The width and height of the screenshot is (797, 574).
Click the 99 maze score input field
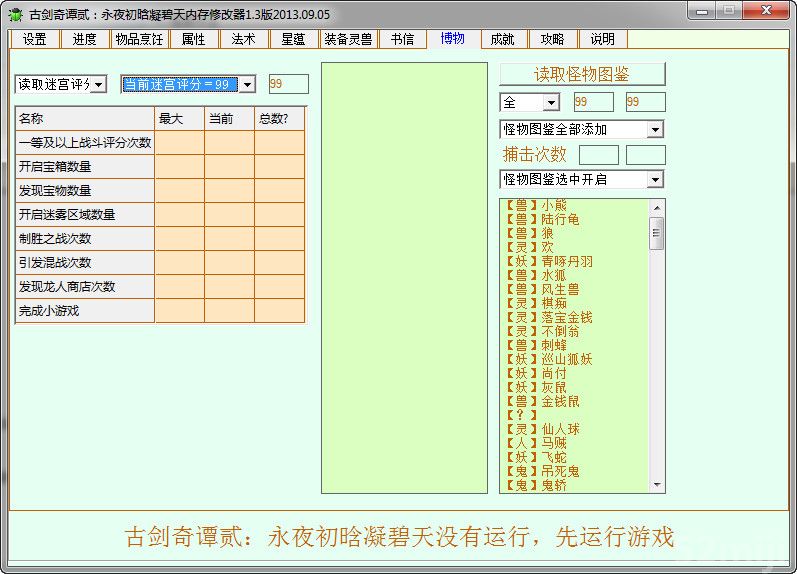tap(289, 84)
